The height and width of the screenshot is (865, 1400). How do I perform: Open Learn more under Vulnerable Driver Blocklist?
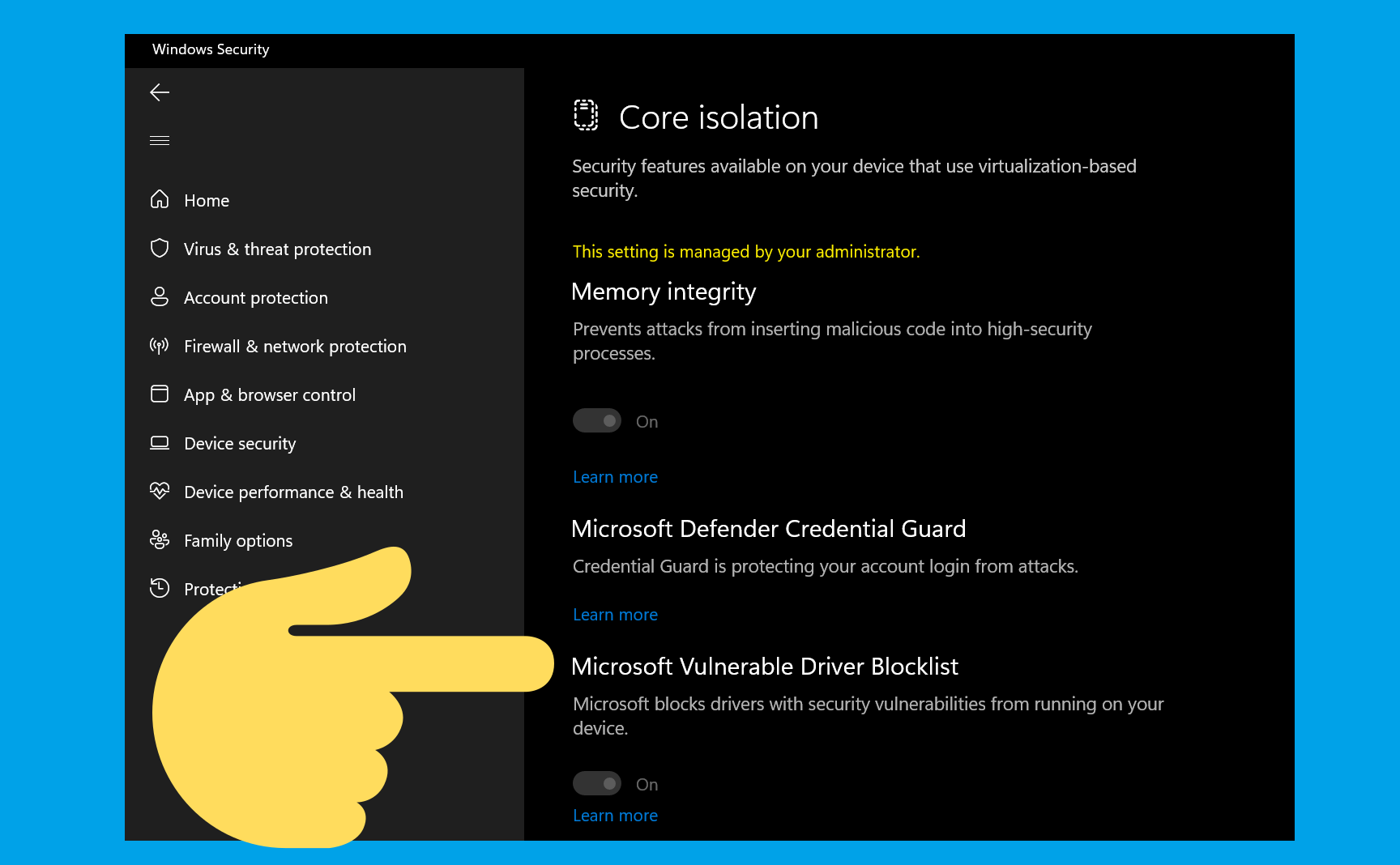(x=615, y=816)
